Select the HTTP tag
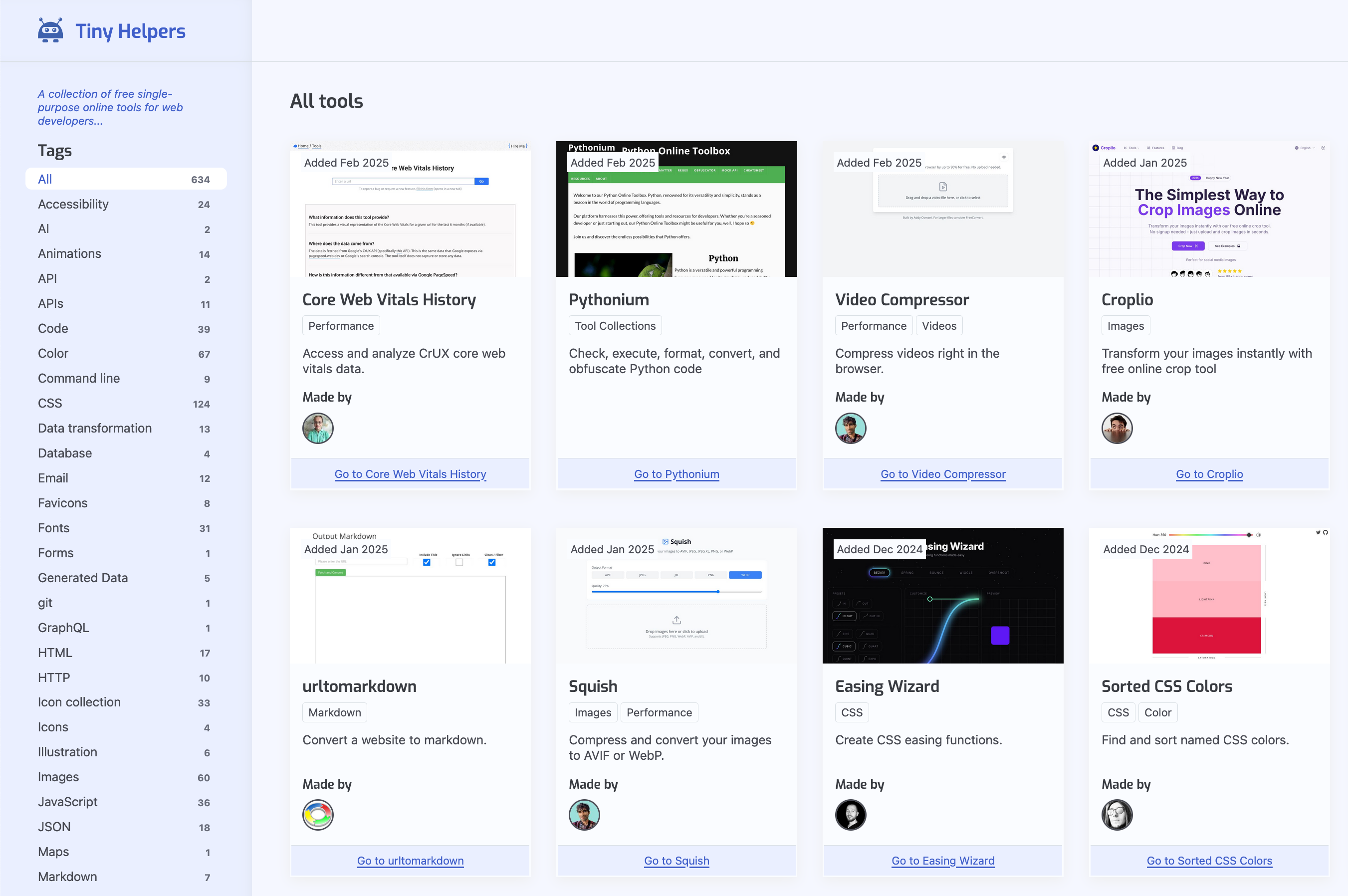The width and height of the screenshot is (1348, 896). coord(126,677)
